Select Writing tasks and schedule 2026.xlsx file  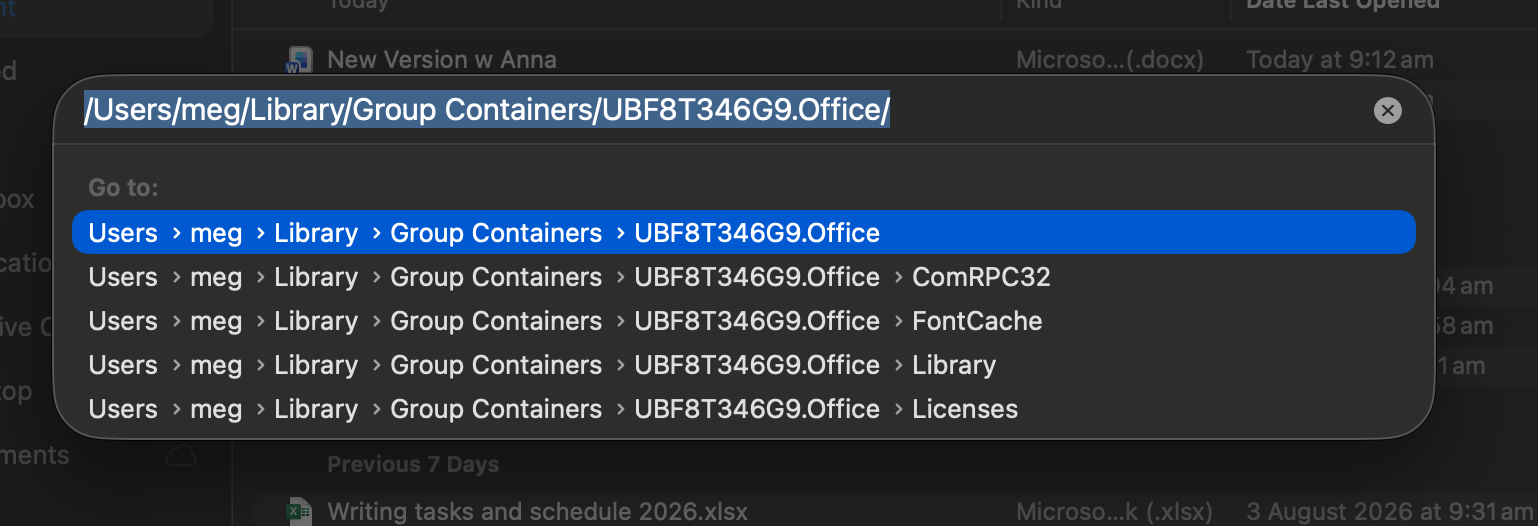point(538,512)
